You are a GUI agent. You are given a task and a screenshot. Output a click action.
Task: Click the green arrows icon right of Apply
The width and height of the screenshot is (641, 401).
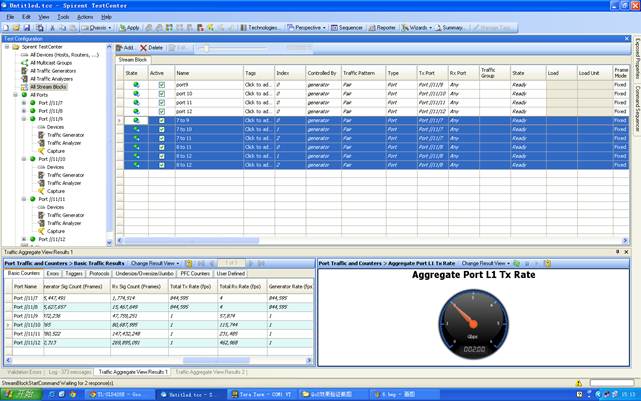[169, 28]
